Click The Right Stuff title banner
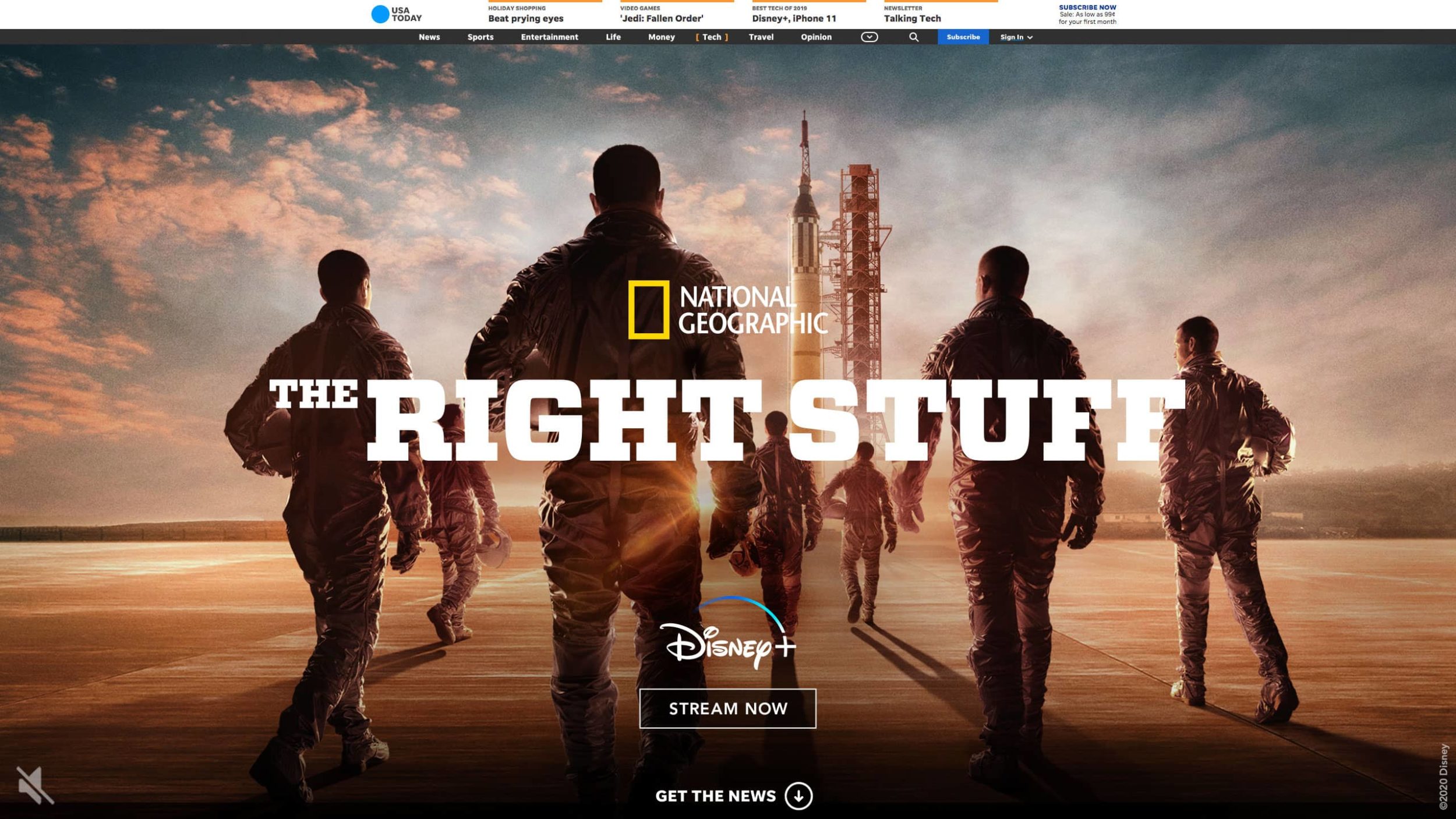 click(728, 419)
